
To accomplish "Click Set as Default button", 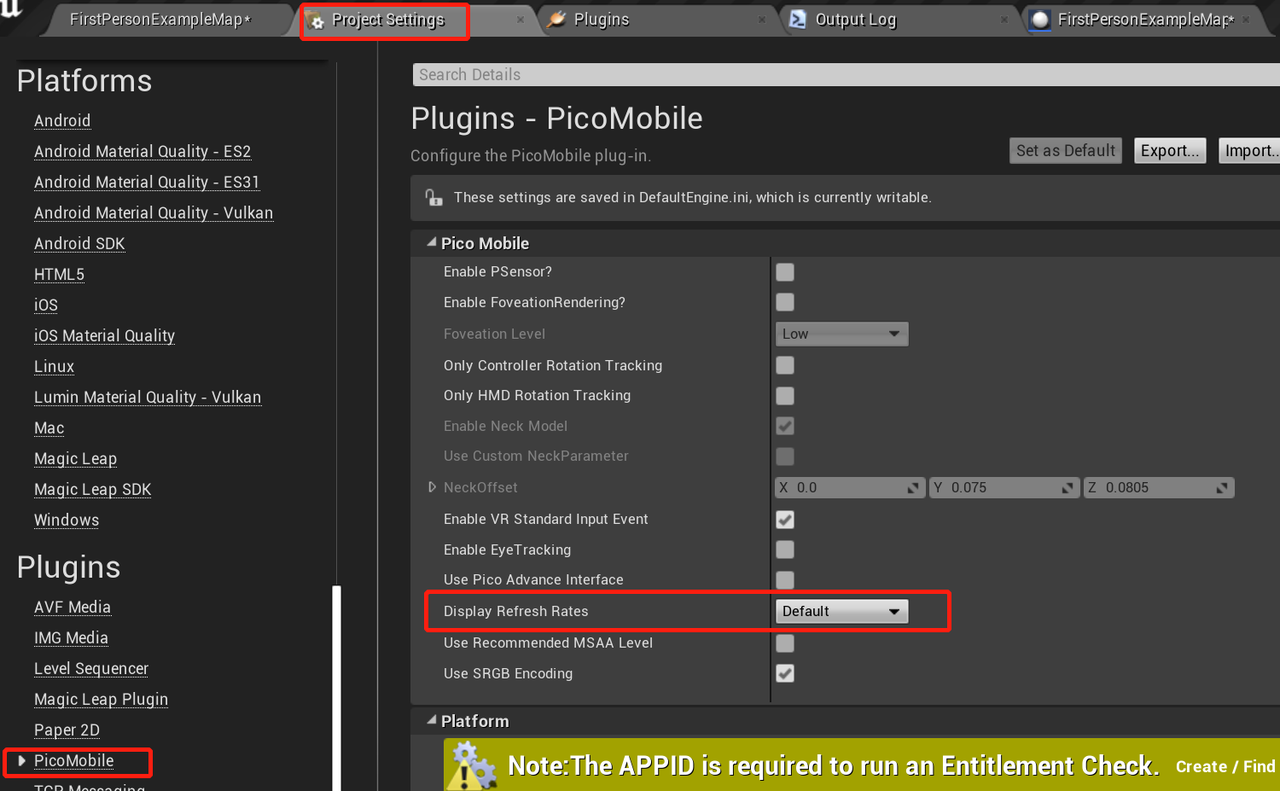I will pyautogui.click(x=1066, y=151).
